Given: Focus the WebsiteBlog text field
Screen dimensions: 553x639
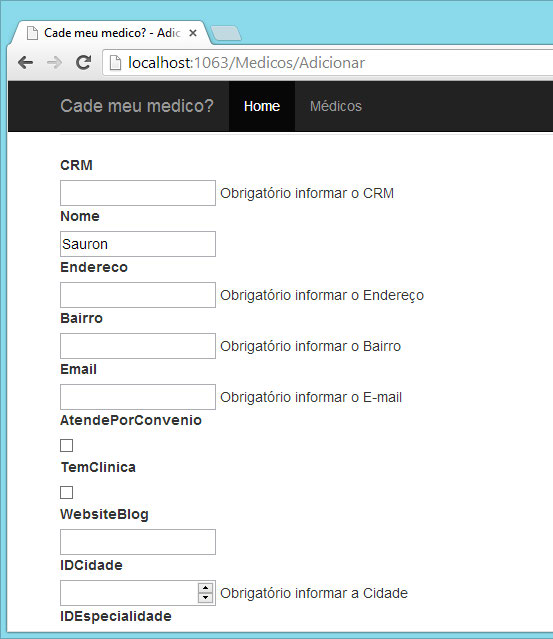Looking at the screenshot, I should click(138, 542).
